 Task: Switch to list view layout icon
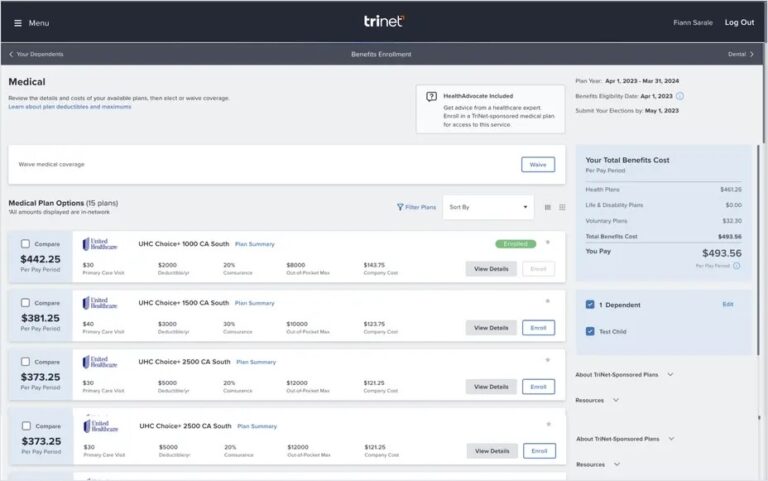[x=548, y=207]
